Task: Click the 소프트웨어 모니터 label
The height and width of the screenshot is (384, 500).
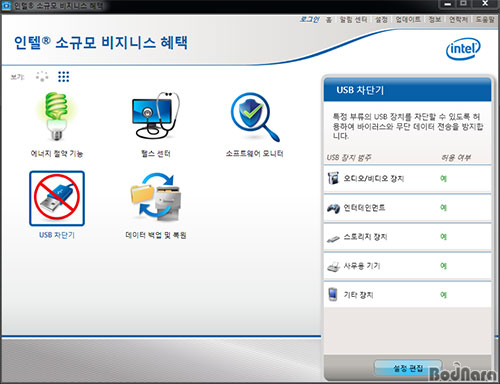Action: point(255,154)
